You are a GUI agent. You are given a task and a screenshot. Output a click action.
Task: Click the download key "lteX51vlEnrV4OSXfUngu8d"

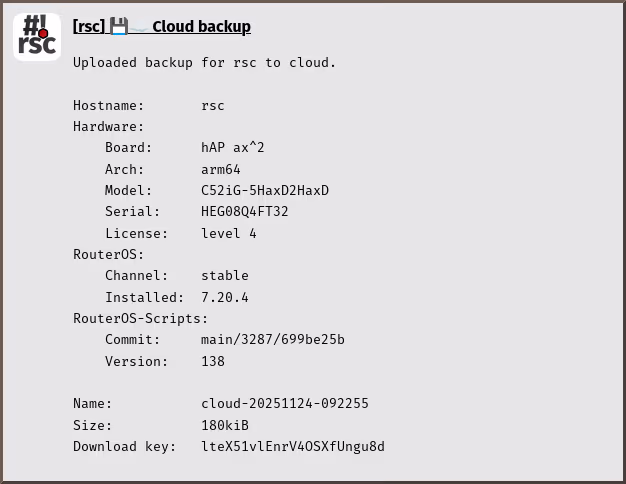(293, 446)
